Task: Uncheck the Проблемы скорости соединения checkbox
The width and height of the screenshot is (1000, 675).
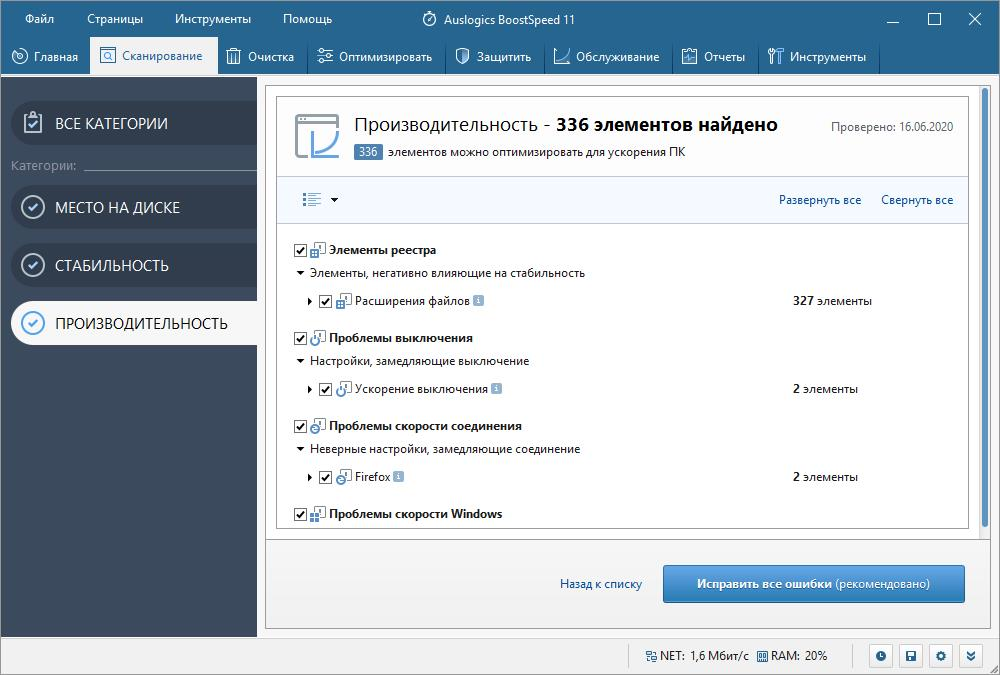Action: click(x=300, y=426)
